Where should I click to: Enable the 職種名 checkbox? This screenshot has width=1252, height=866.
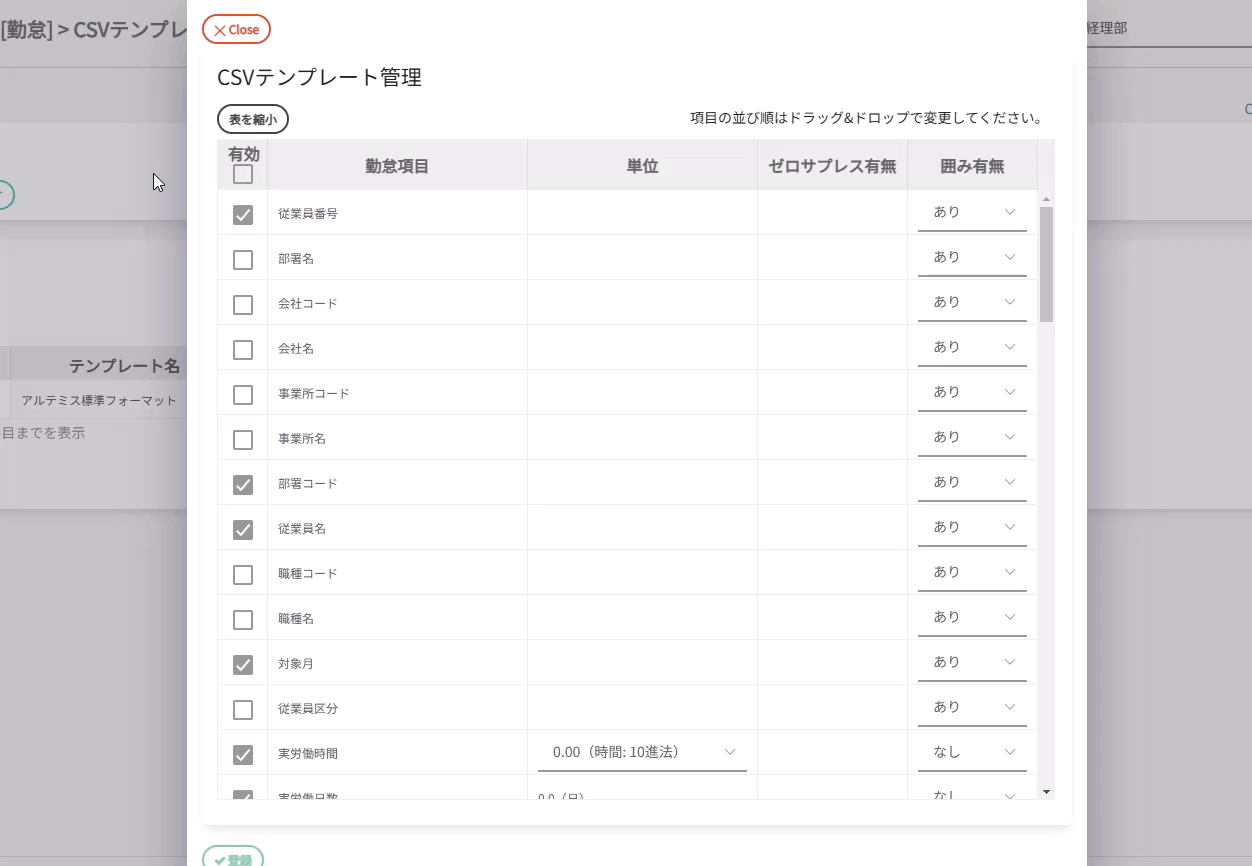(x=243, y=620)
